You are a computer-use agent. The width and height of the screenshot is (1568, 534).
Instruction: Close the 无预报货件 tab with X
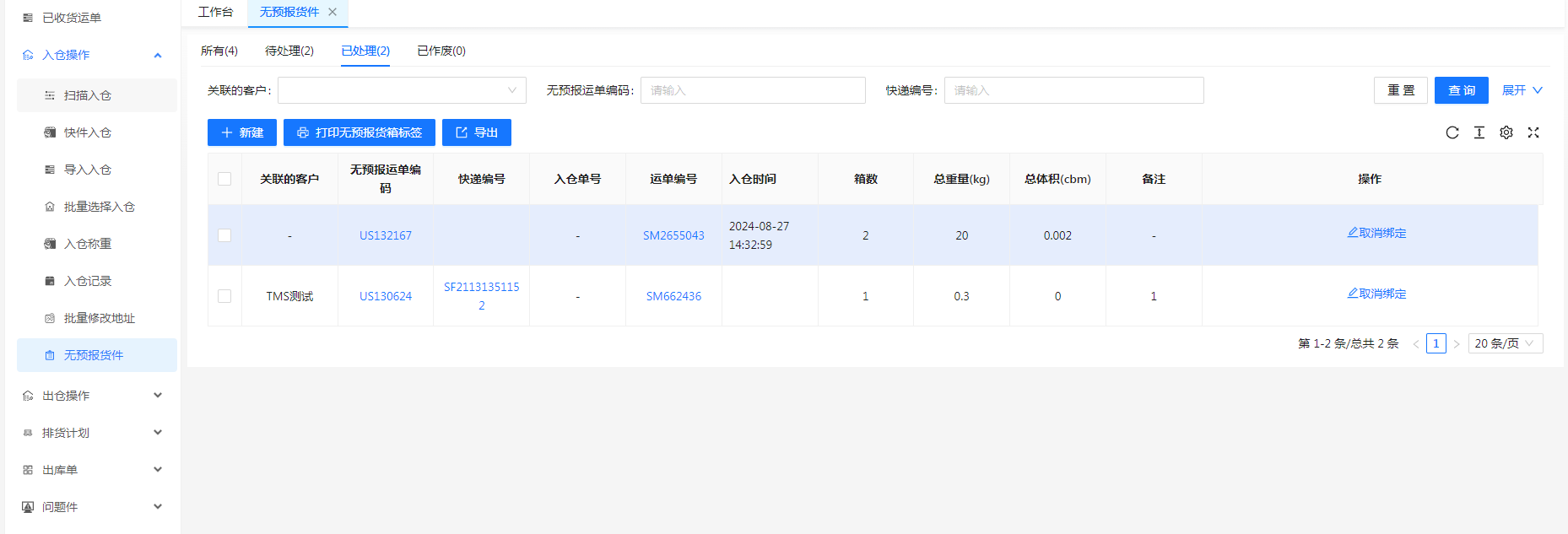[333, 12]
